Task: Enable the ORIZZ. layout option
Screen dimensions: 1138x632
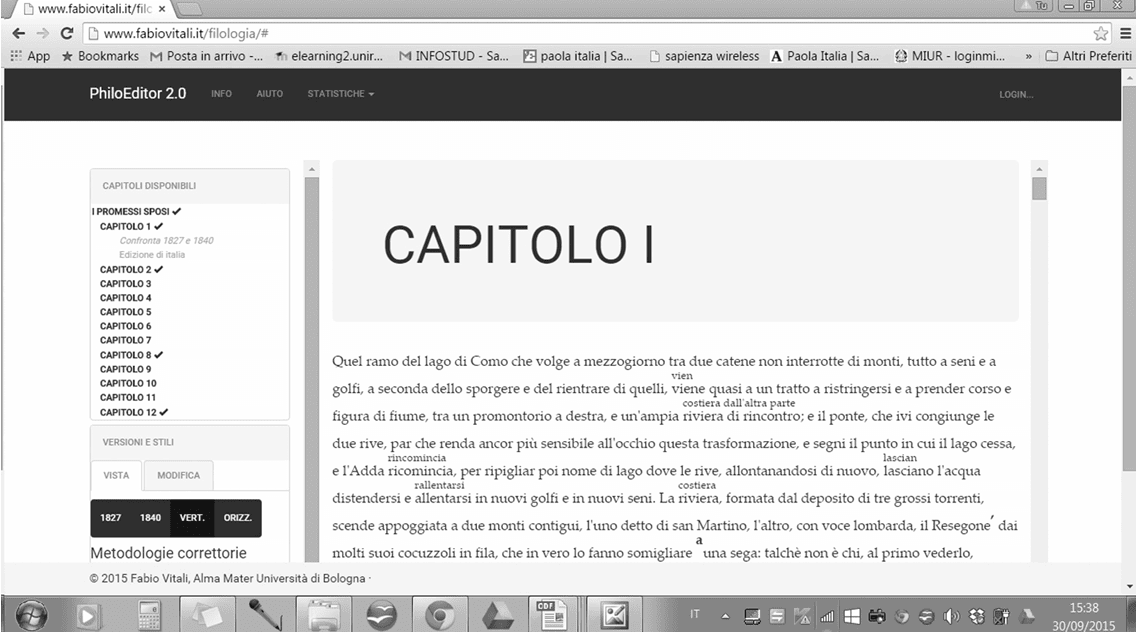Action: (238, 518)
